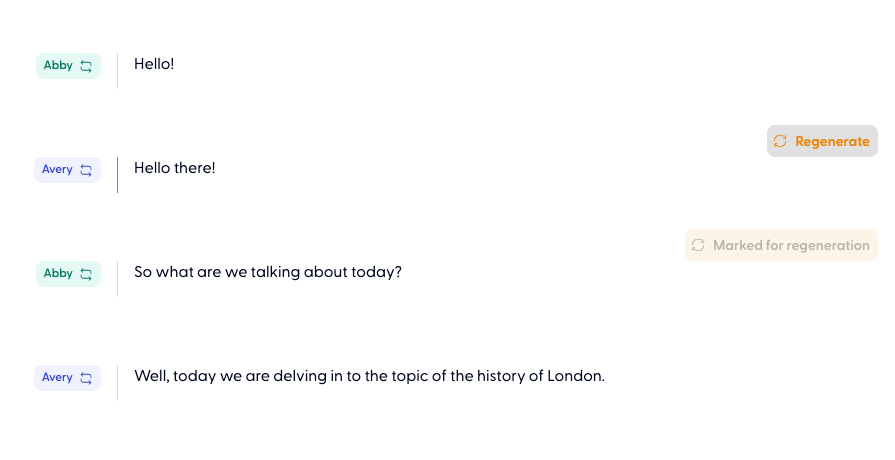Click the Avery name label next to "Hello there!"
895x460 pixels.
pos(57,170)
